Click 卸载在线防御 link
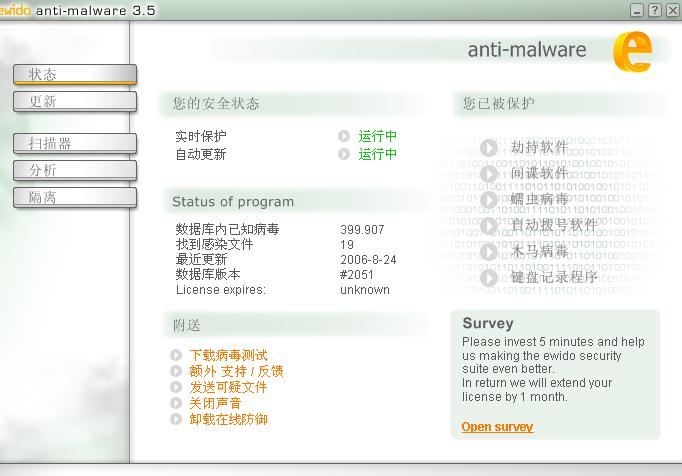This screenshot has width=682, height=476. point(228,419)
